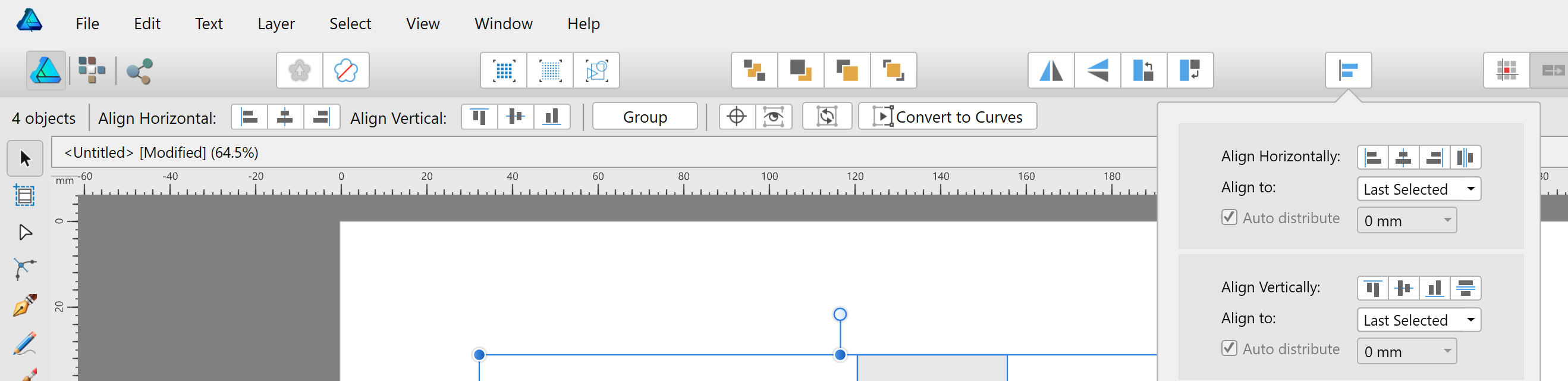Click the Untitled [Modified] document tab

pos(161,152)
